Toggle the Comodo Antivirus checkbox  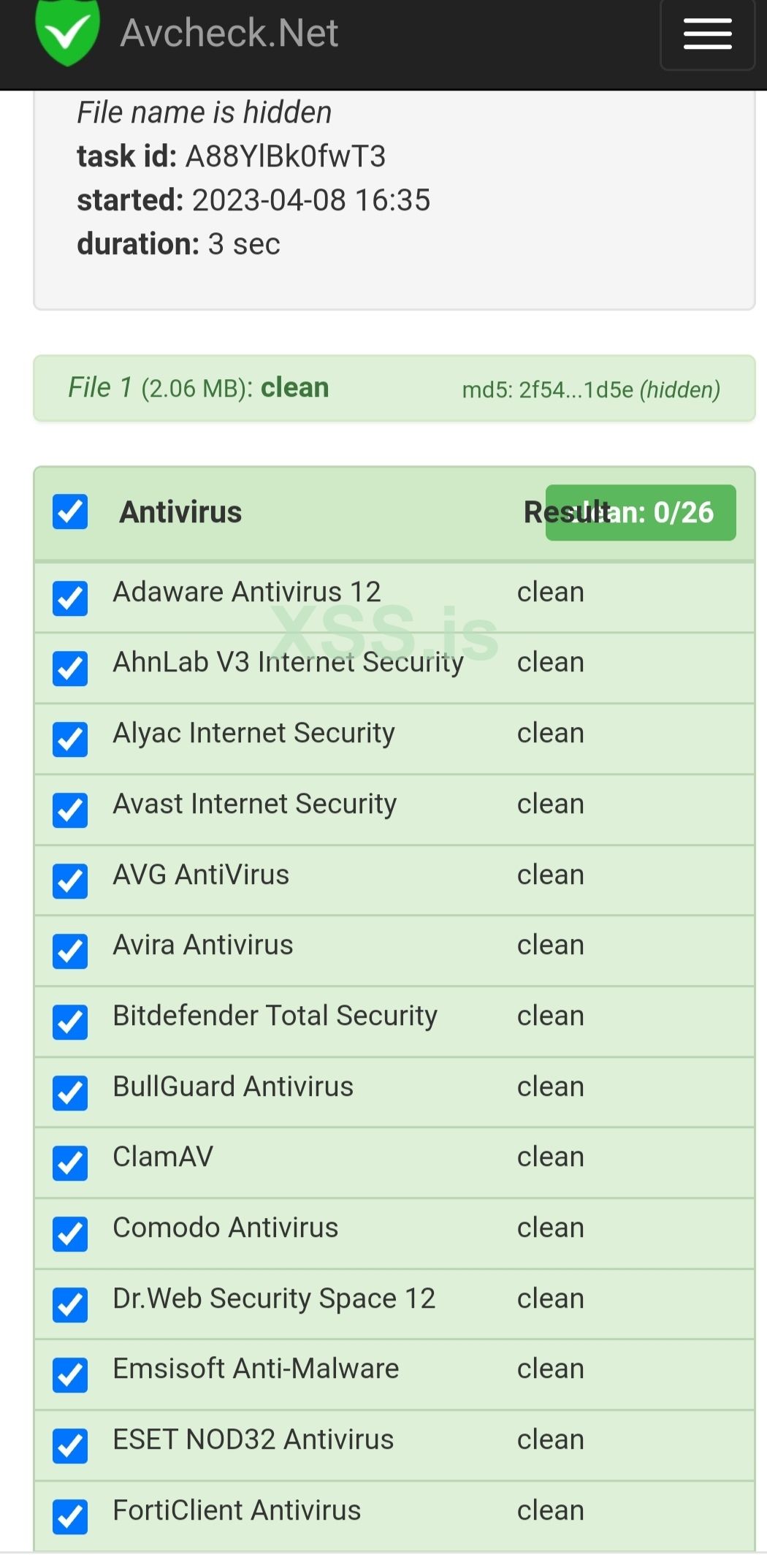click(x=70, y=1234)
